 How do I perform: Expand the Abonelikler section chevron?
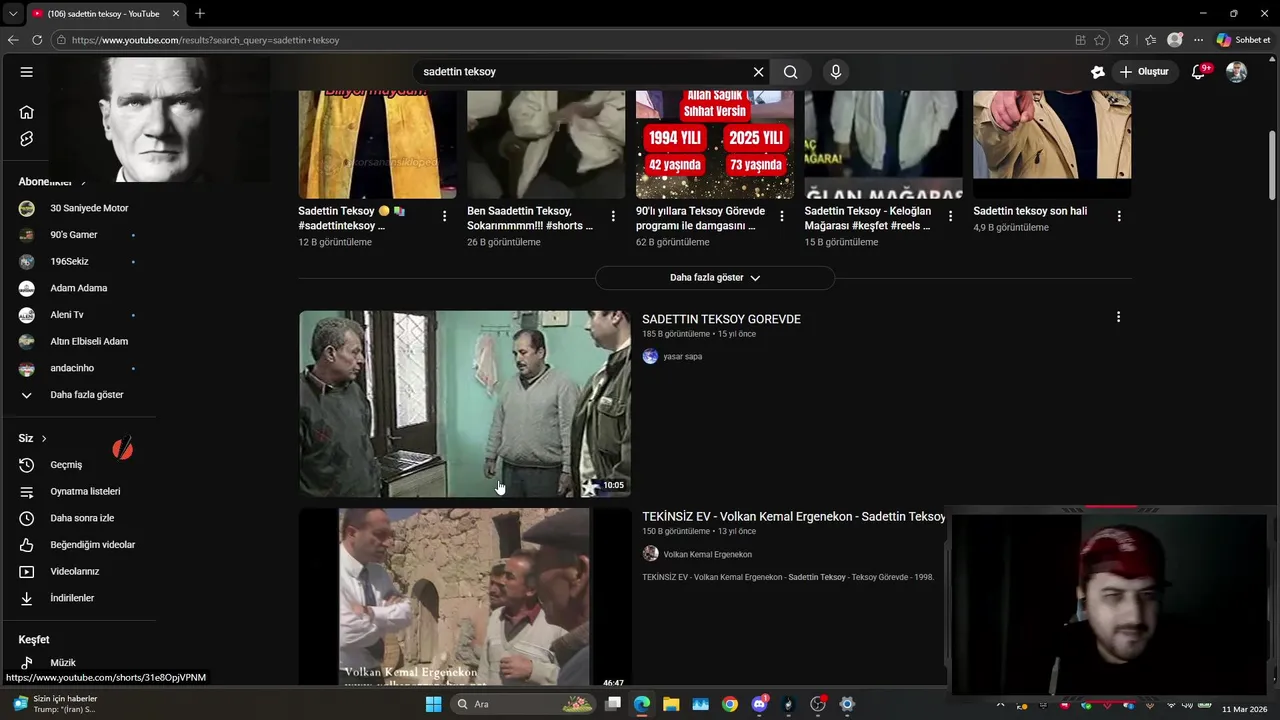tap(83, 182)
